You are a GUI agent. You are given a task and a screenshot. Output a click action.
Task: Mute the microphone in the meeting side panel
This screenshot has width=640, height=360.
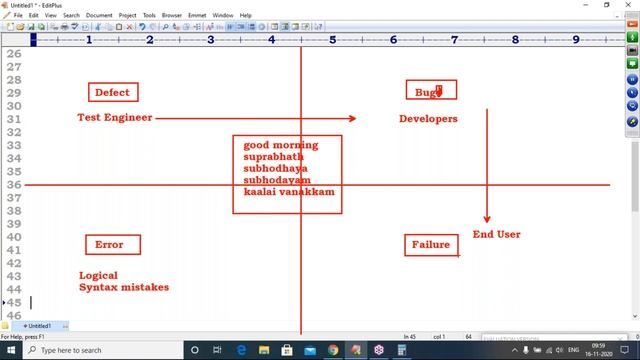coord(632,38)
